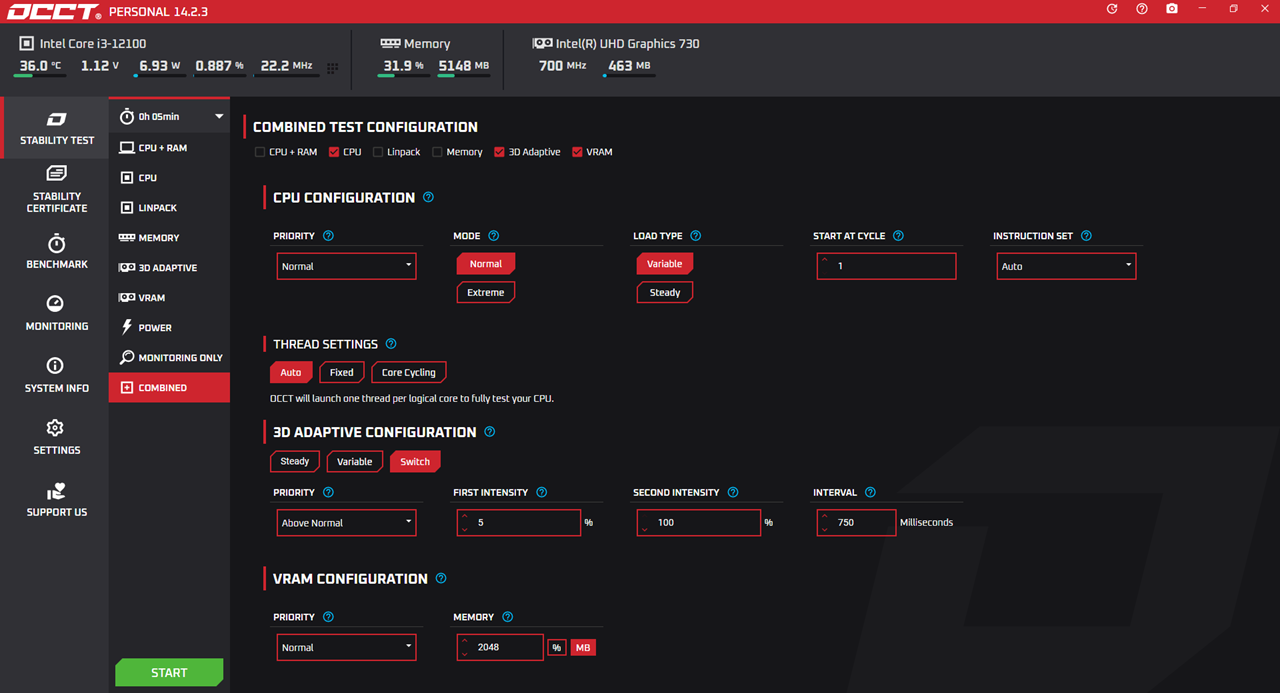Select Monitoring Only mode
Screen dimensions: 1280x693
click(169, 358)
